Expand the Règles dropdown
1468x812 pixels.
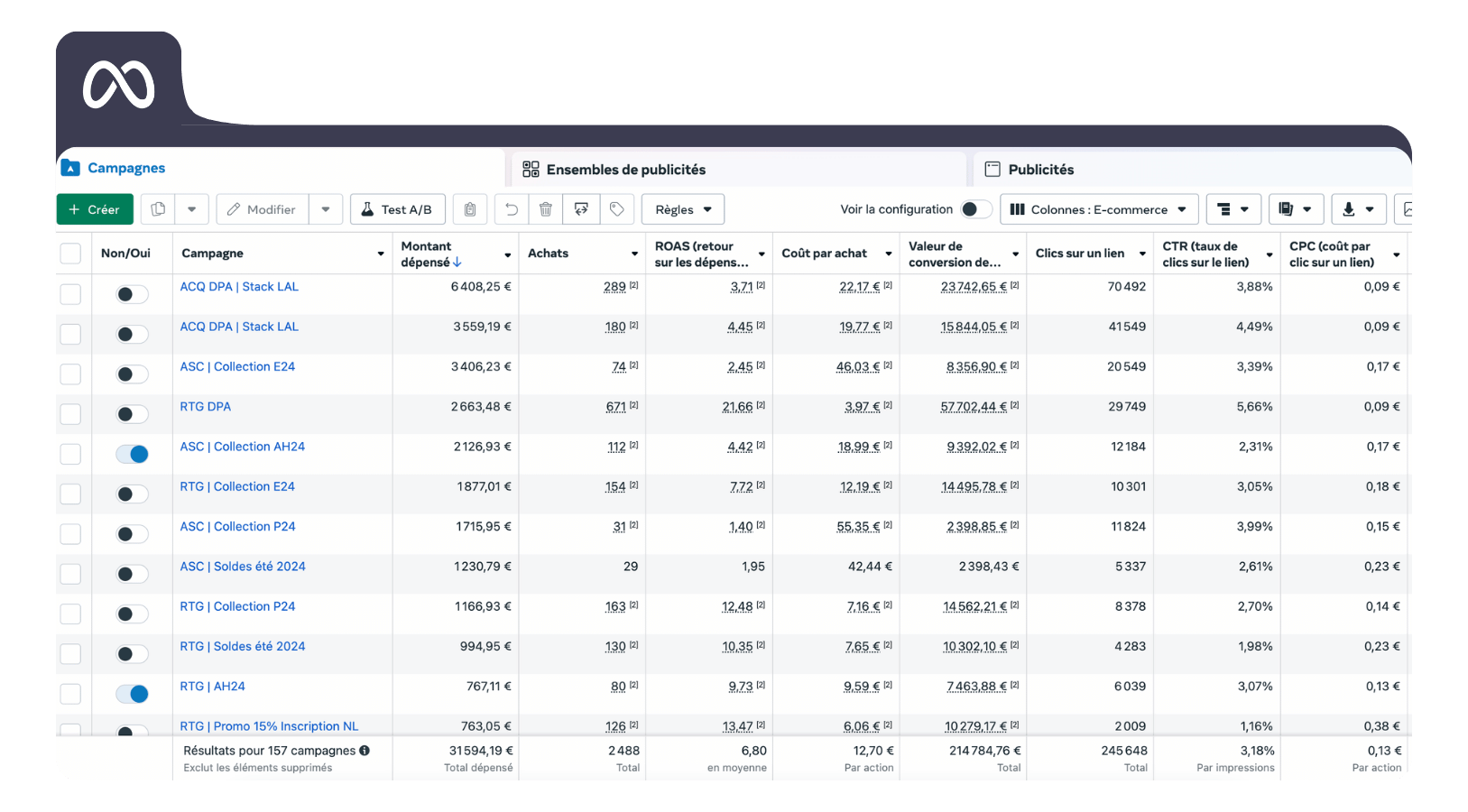click(682, 209)
